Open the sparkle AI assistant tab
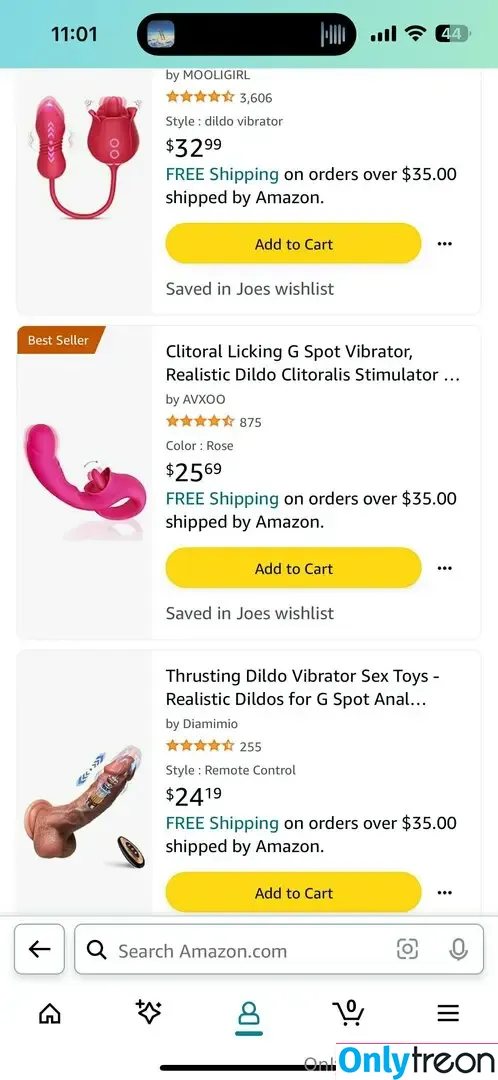 149,1012
